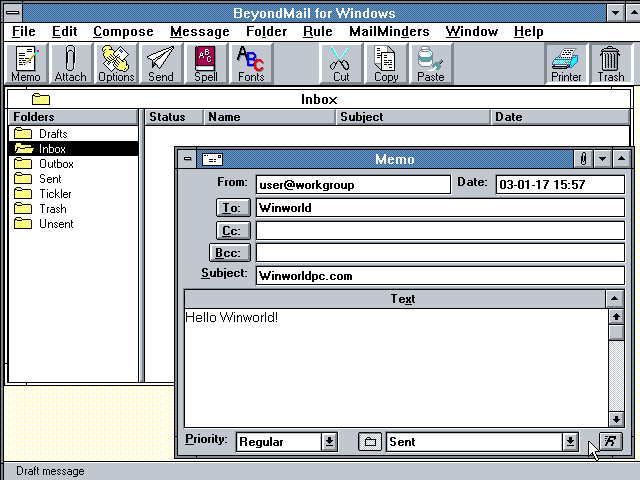Viewport: 640px width, 480px height.
Task: Collapse the Text section with up arrow
Action: (x=614, y=299)
